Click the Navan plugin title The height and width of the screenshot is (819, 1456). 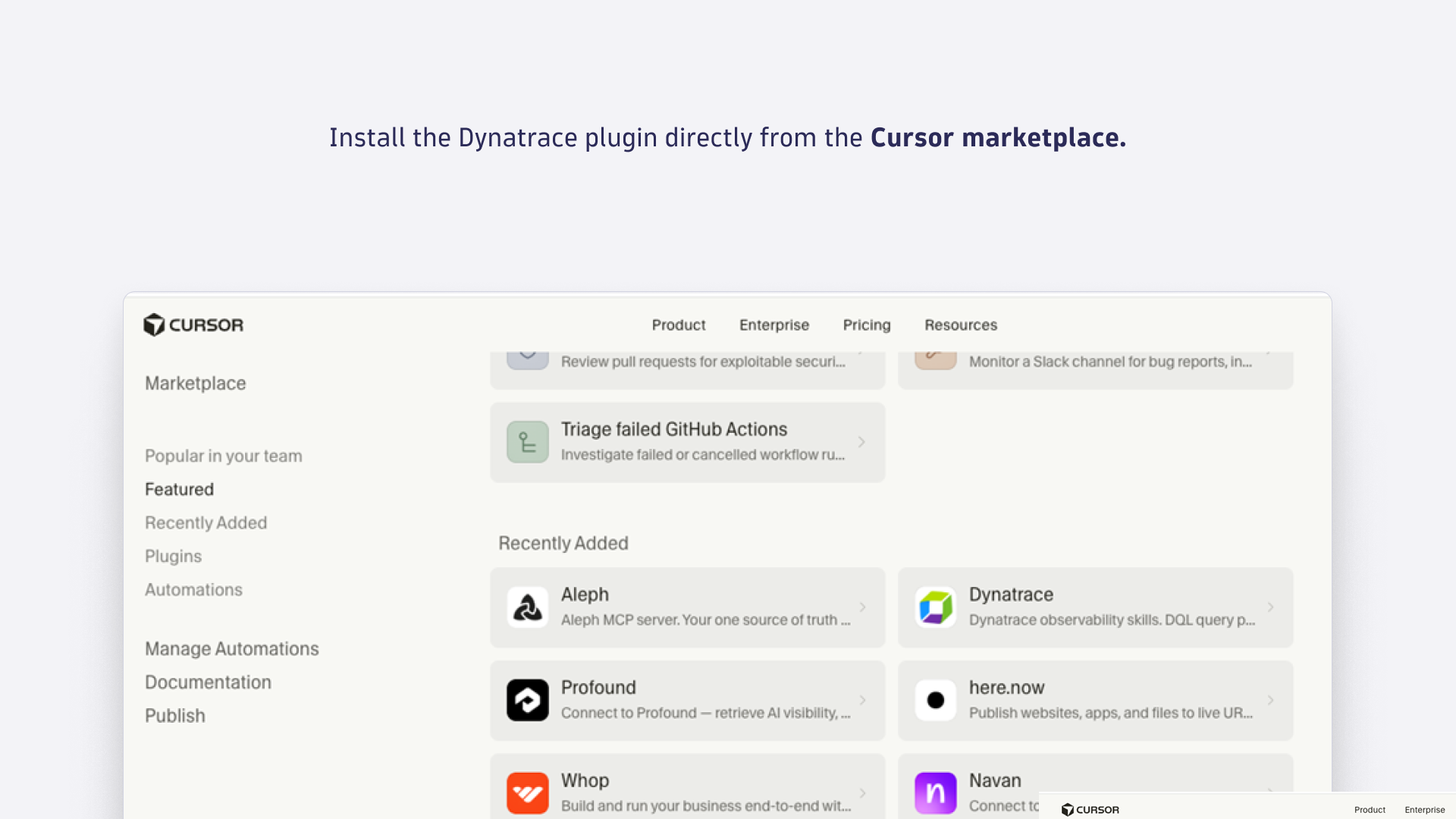[x=995, y=780]
